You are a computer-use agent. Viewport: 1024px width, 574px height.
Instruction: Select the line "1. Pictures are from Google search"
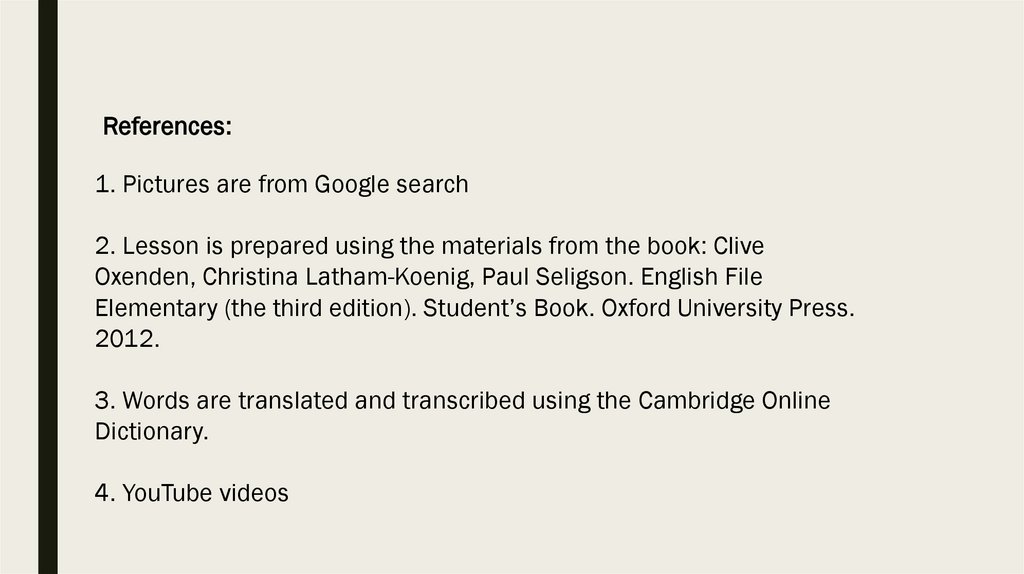281,185
